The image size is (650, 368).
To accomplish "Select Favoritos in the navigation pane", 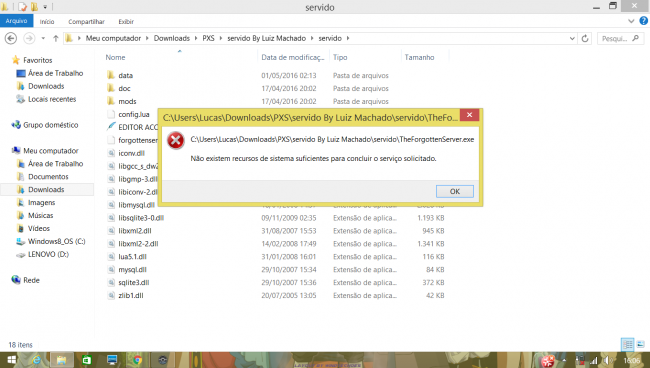I will (x=37, y=60).
